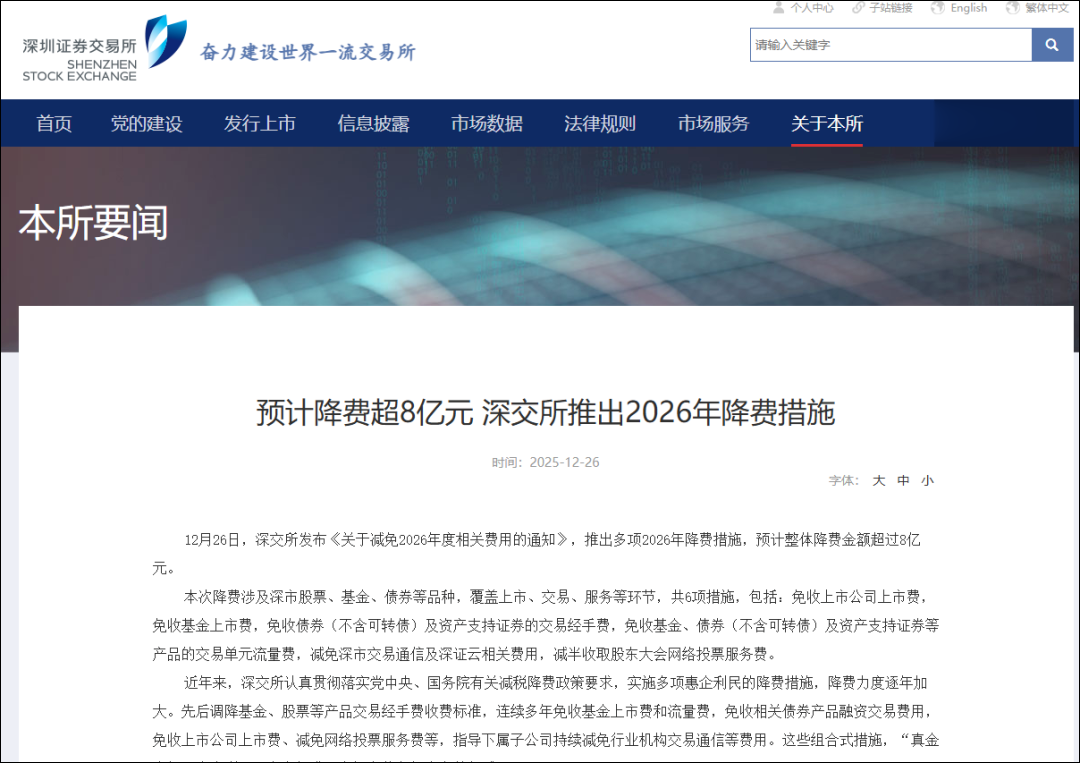This screenshot has width=1080, height=763.
Task: Open the 法律规则 navigation menu
Action: point(599,122)
